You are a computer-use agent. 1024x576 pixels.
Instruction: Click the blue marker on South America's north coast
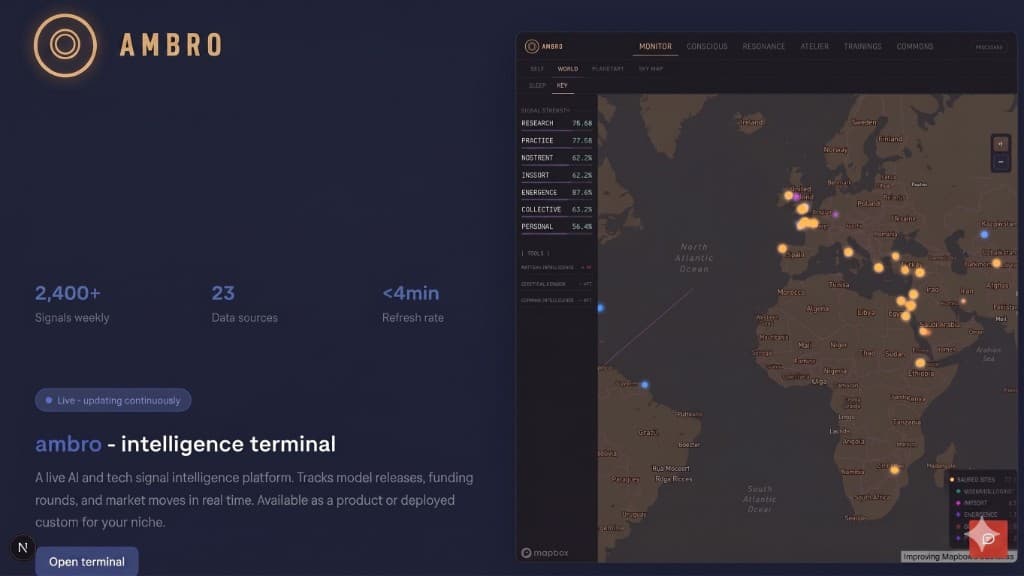[645, 385]
